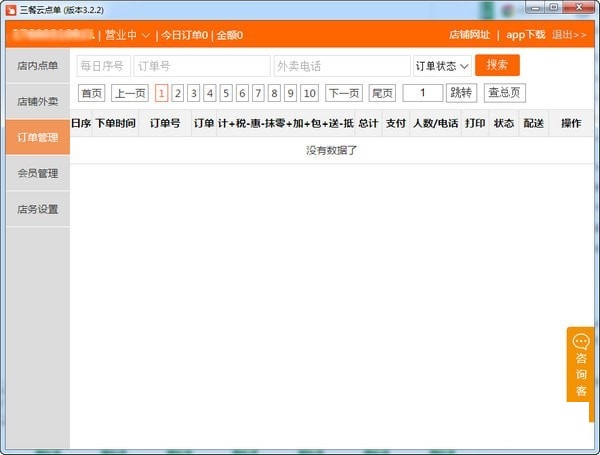Click the 跳转 jump button
Screen dimensions: 600x455
[x=461, y=93]
